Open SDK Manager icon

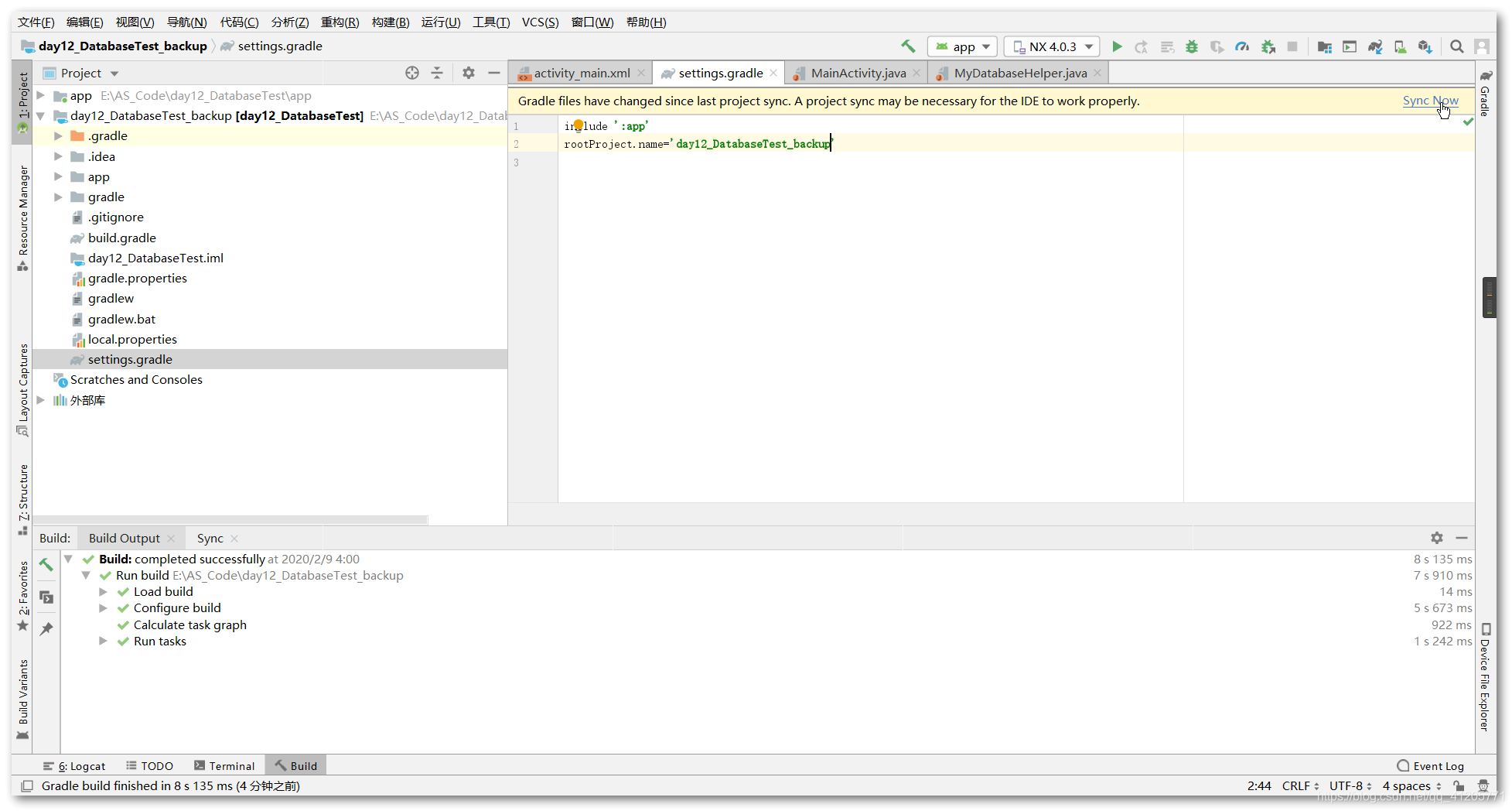click(1425, 46)
